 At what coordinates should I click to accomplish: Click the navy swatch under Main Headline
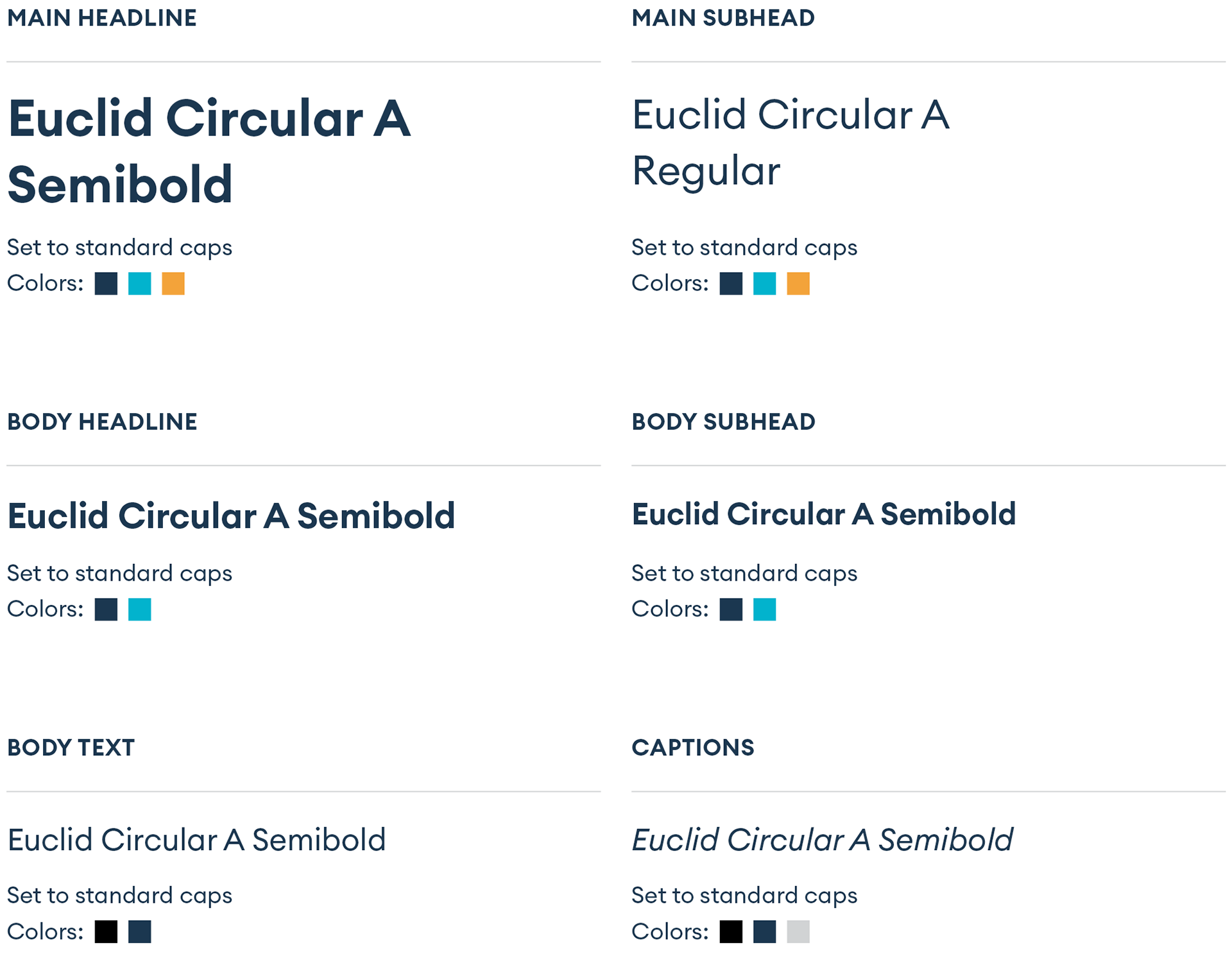(106, 284)
